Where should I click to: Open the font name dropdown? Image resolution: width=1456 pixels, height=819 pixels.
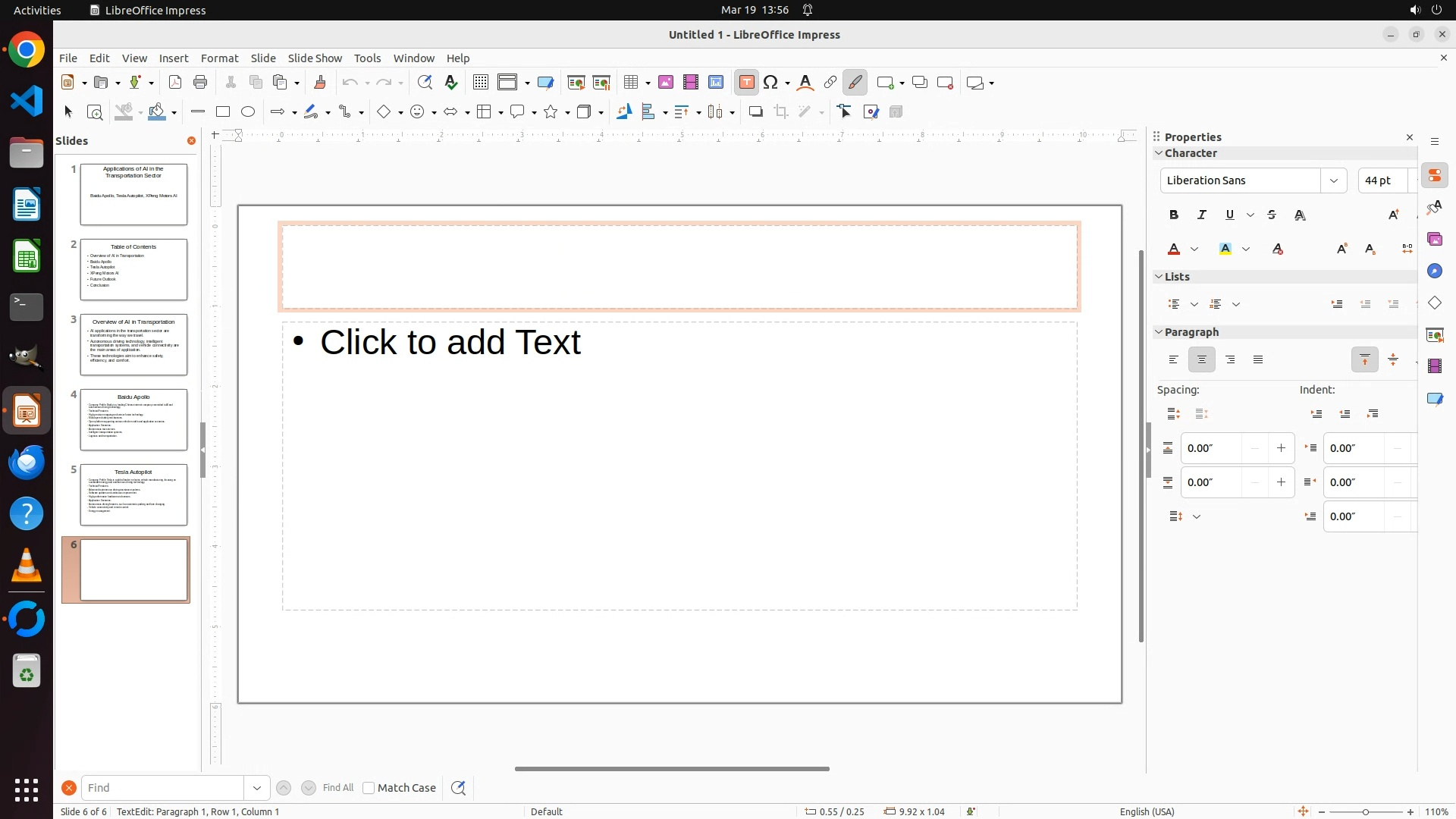(x=1333, y=180)
